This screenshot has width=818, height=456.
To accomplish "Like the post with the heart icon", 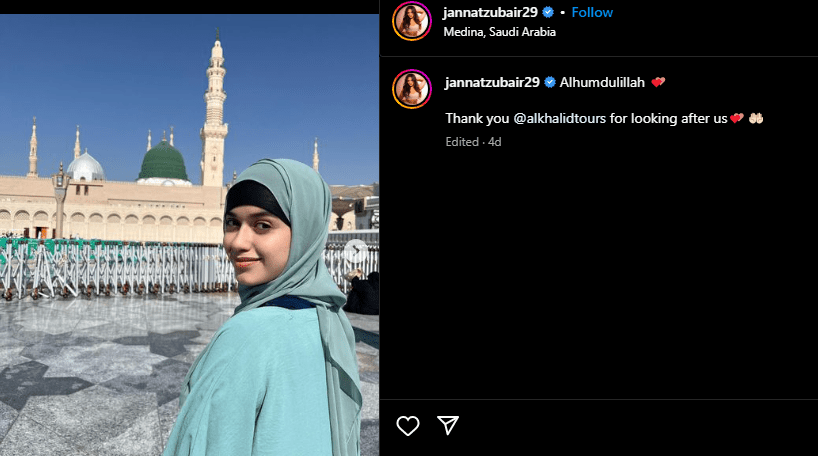I will coord(407,426).
